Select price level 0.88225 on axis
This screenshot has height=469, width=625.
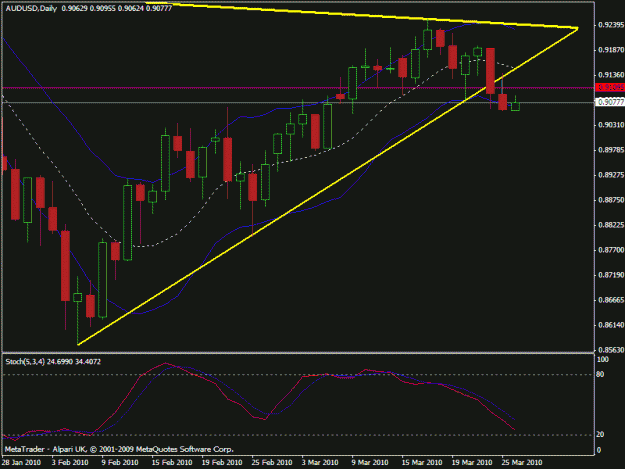pos(611,225)
